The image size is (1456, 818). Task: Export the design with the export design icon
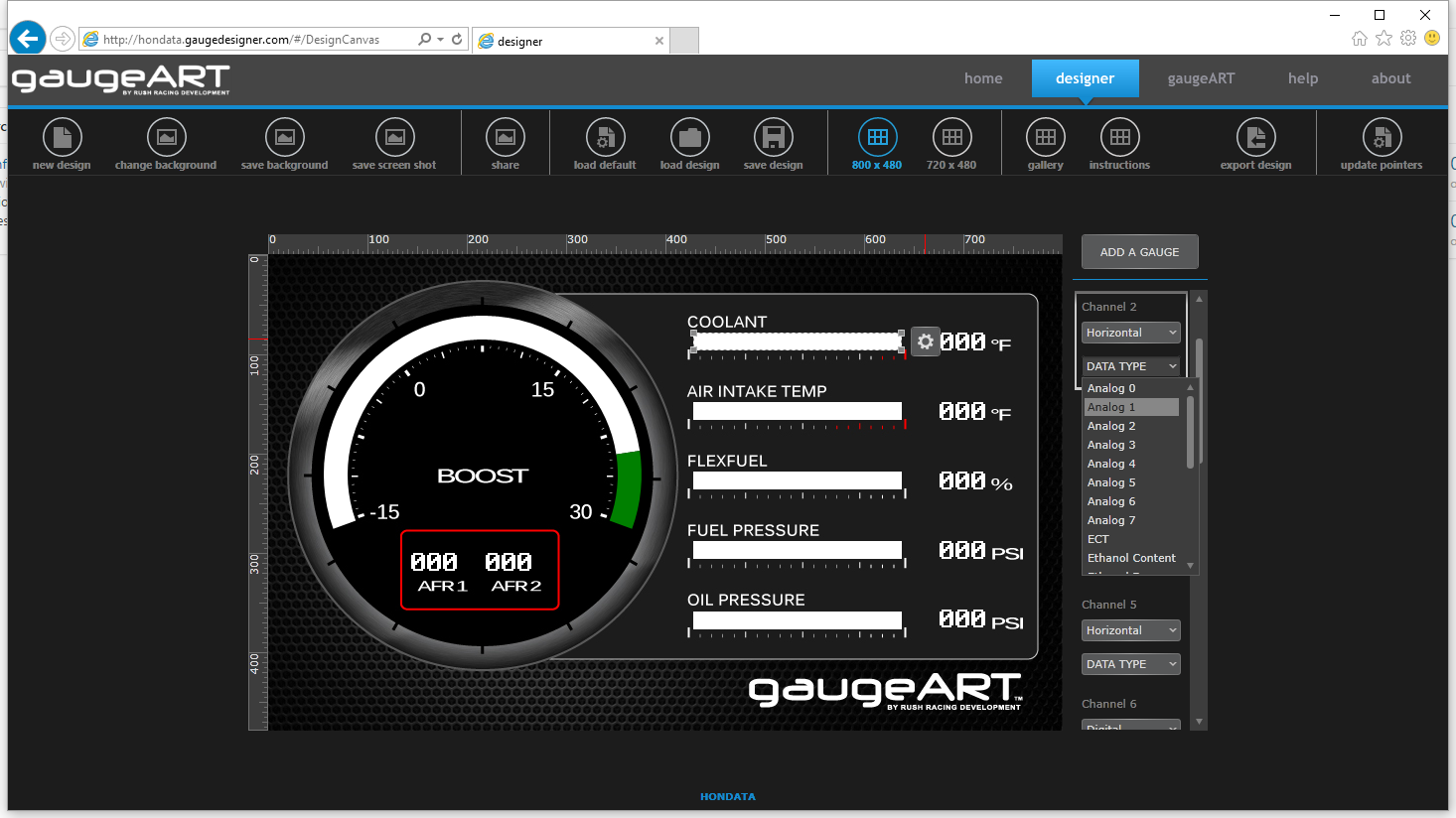(1255, 142)
